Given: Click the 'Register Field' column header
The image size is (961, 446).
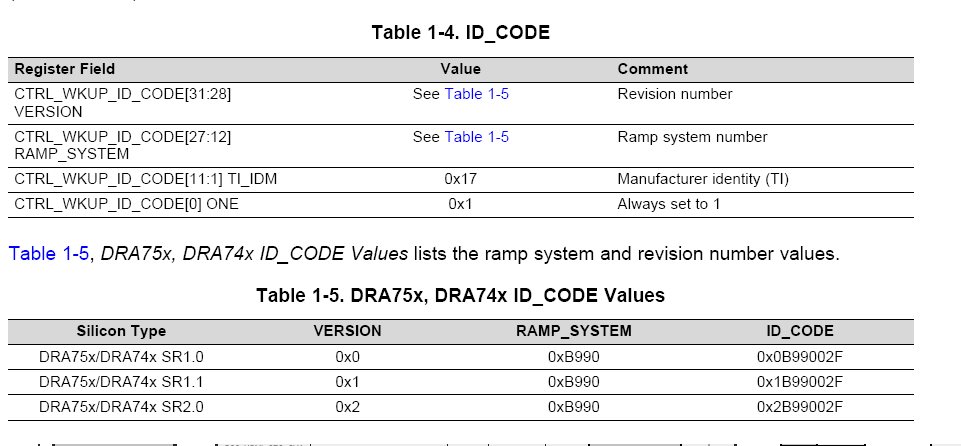Looking at the screenshot, I should [x=64, y=69].
